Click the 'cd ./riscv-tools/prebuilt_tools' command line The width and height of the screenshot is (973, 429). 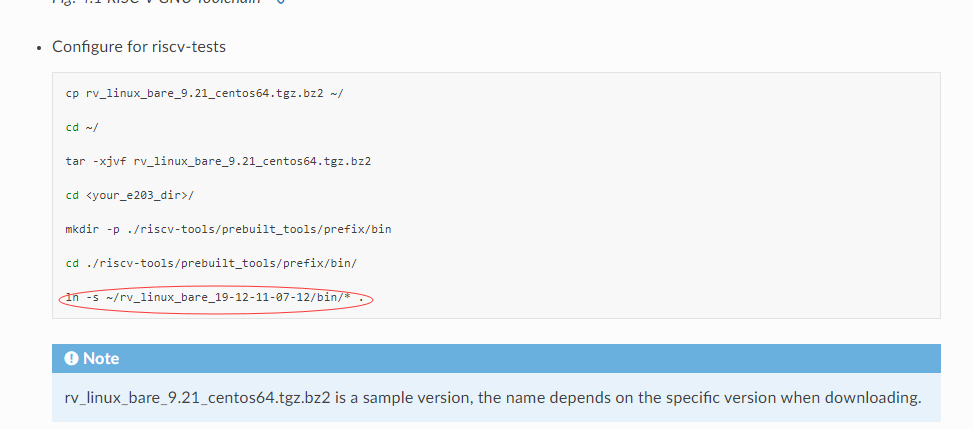(212, 263)
